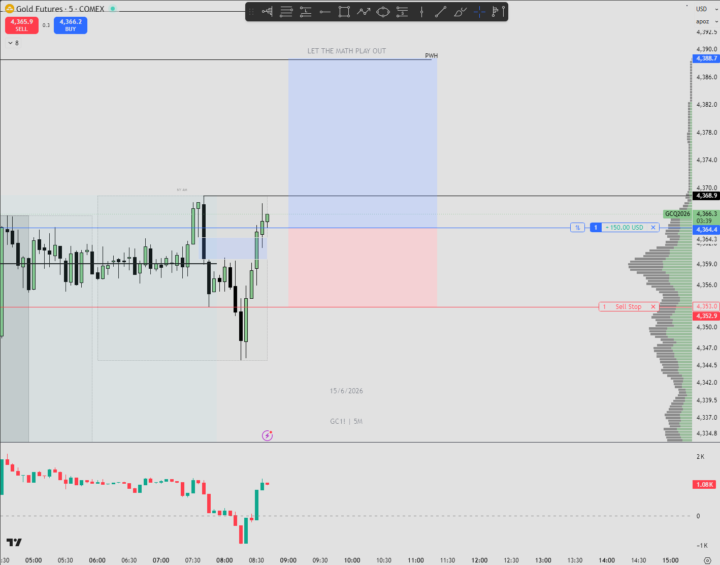Click the 4,352.9 red price label
This screenshot has width=720, height=565.
coord(706,316)
